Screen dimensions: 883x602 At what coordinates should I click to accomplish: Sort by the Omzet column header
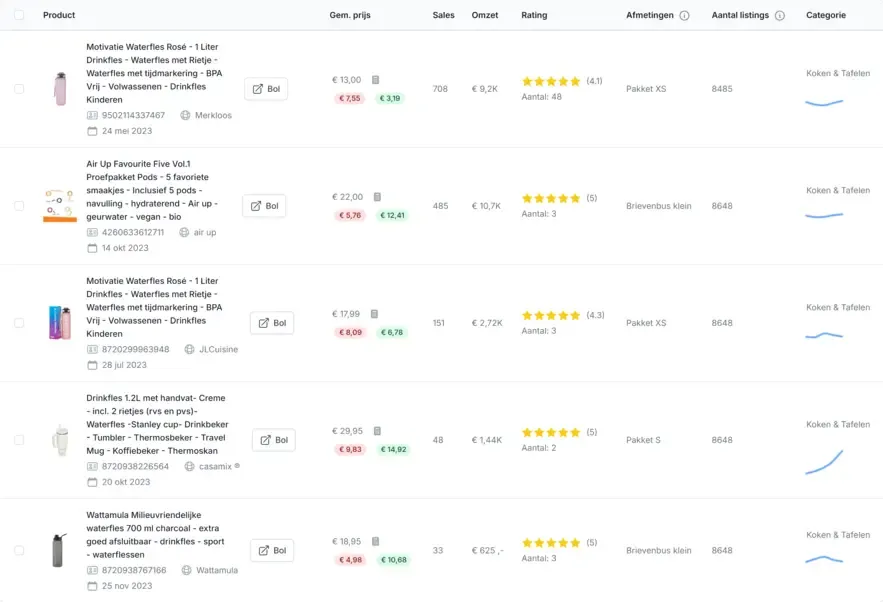pos(485,15)
